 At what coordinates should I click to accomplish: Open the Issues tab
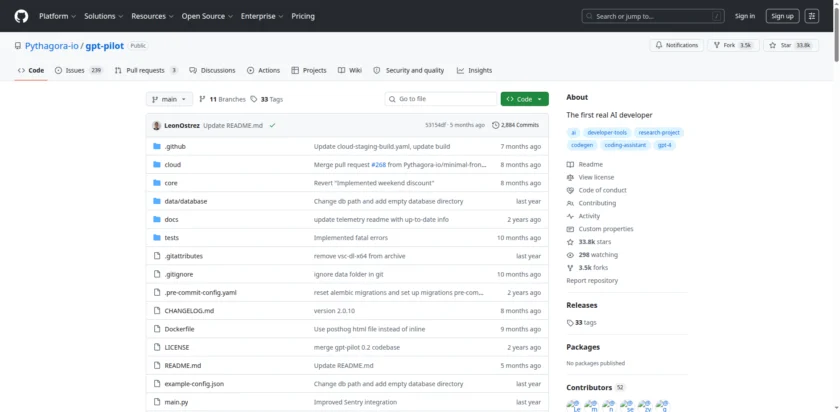point(79,70)
